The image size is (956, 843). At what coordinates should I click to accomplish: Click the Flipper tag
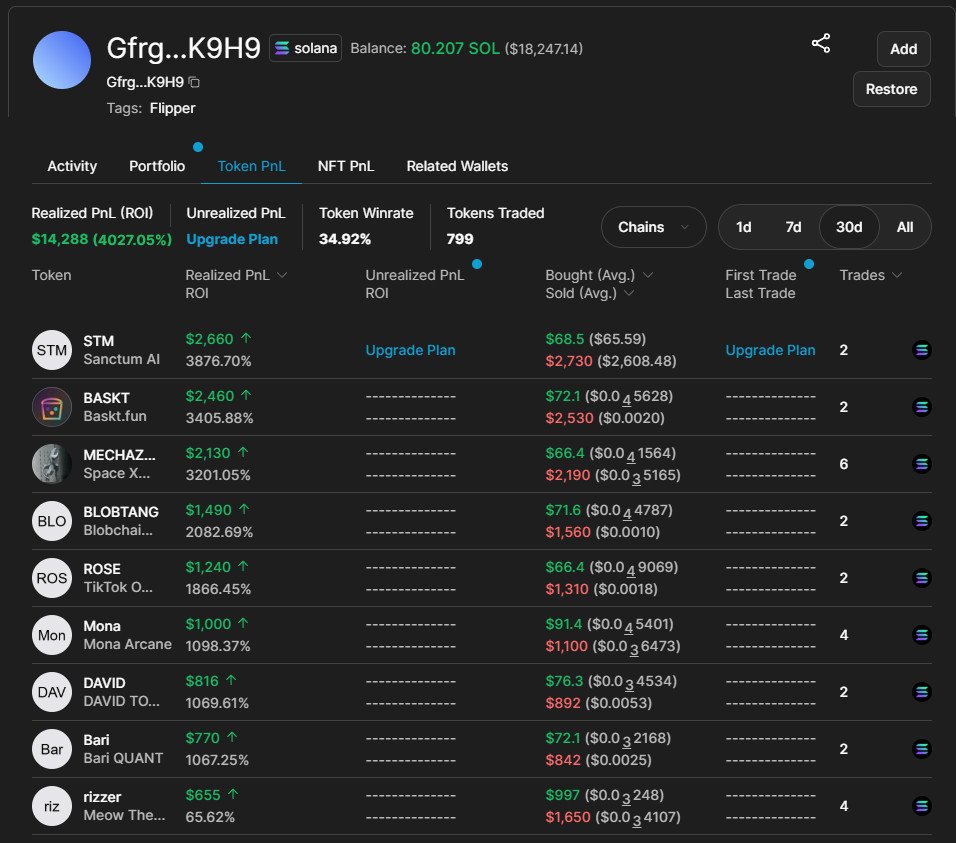pyautogui.click(x=173, y=108)
